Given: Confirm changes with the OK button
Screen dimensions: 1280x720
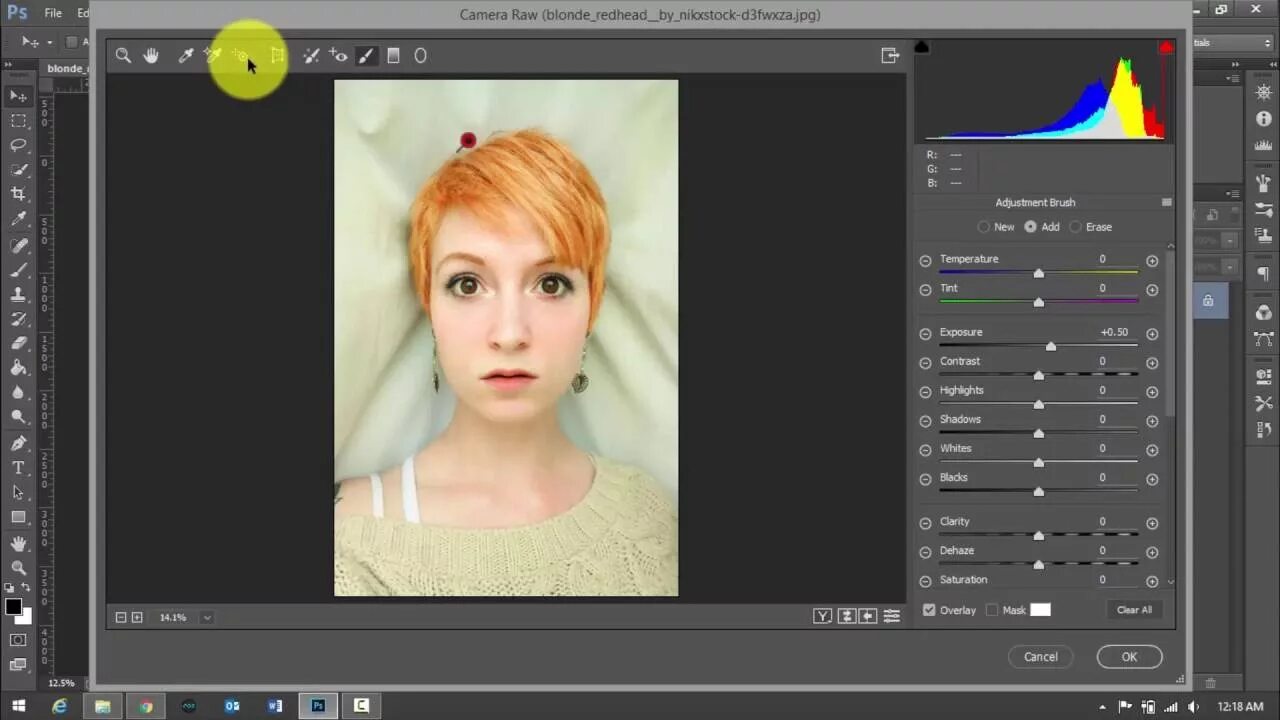Looking at the screenshot, I should [x=1129, y=657].
